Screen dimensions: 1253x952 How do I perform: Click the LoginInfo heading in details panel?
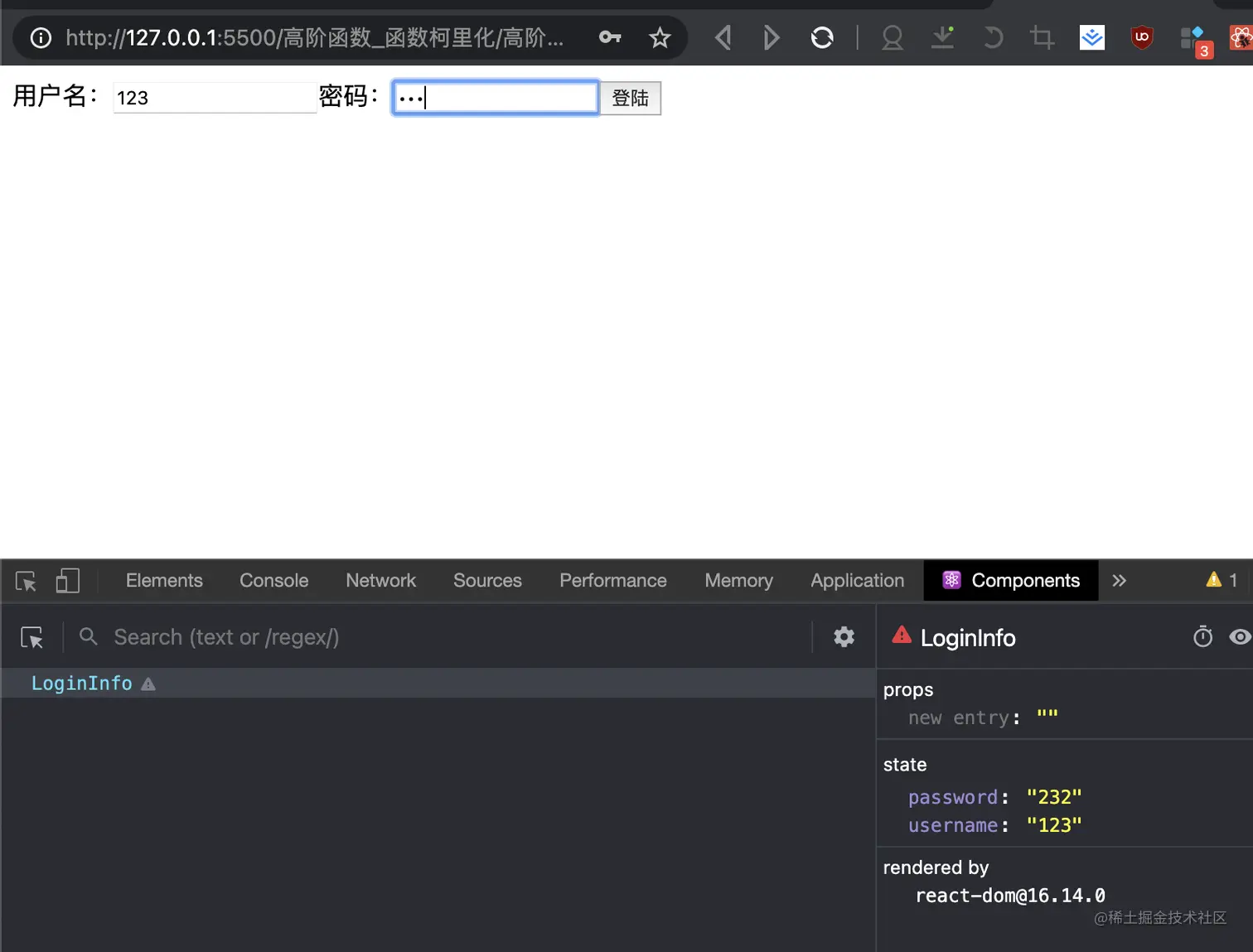(x=968, y=638)
